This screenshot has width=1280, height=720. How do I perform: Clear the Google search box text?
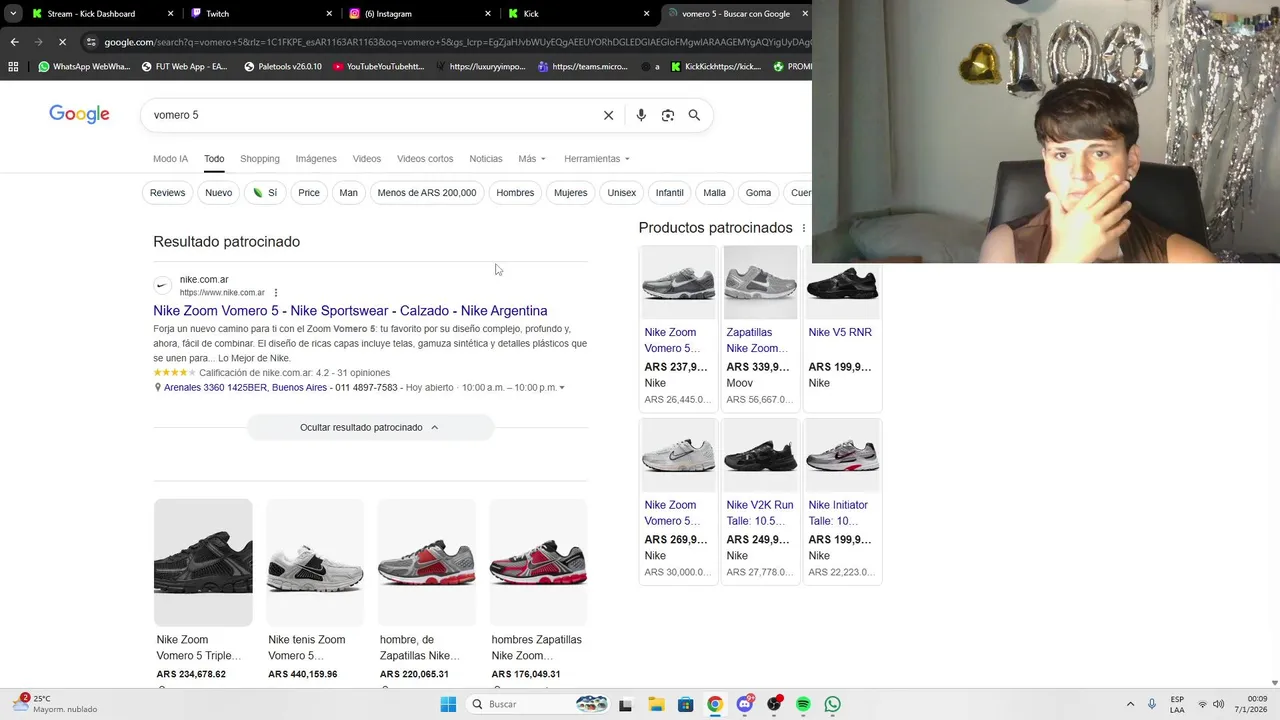(608, 115)
